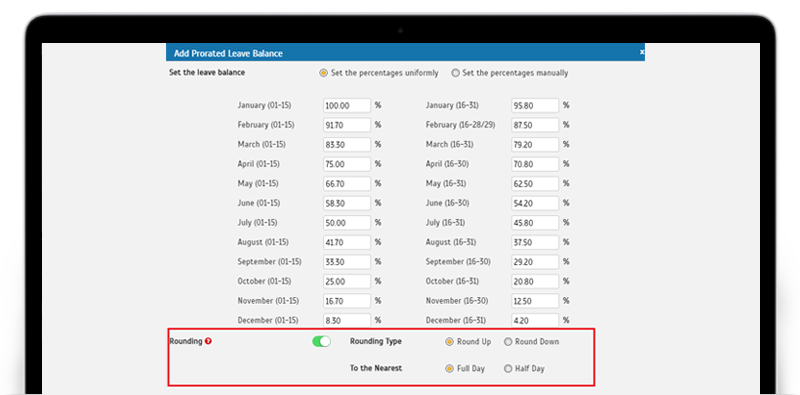Click the July (01-15) percentage field
Viewport: 800px width, 395px height.
click(x=347, y=223)
